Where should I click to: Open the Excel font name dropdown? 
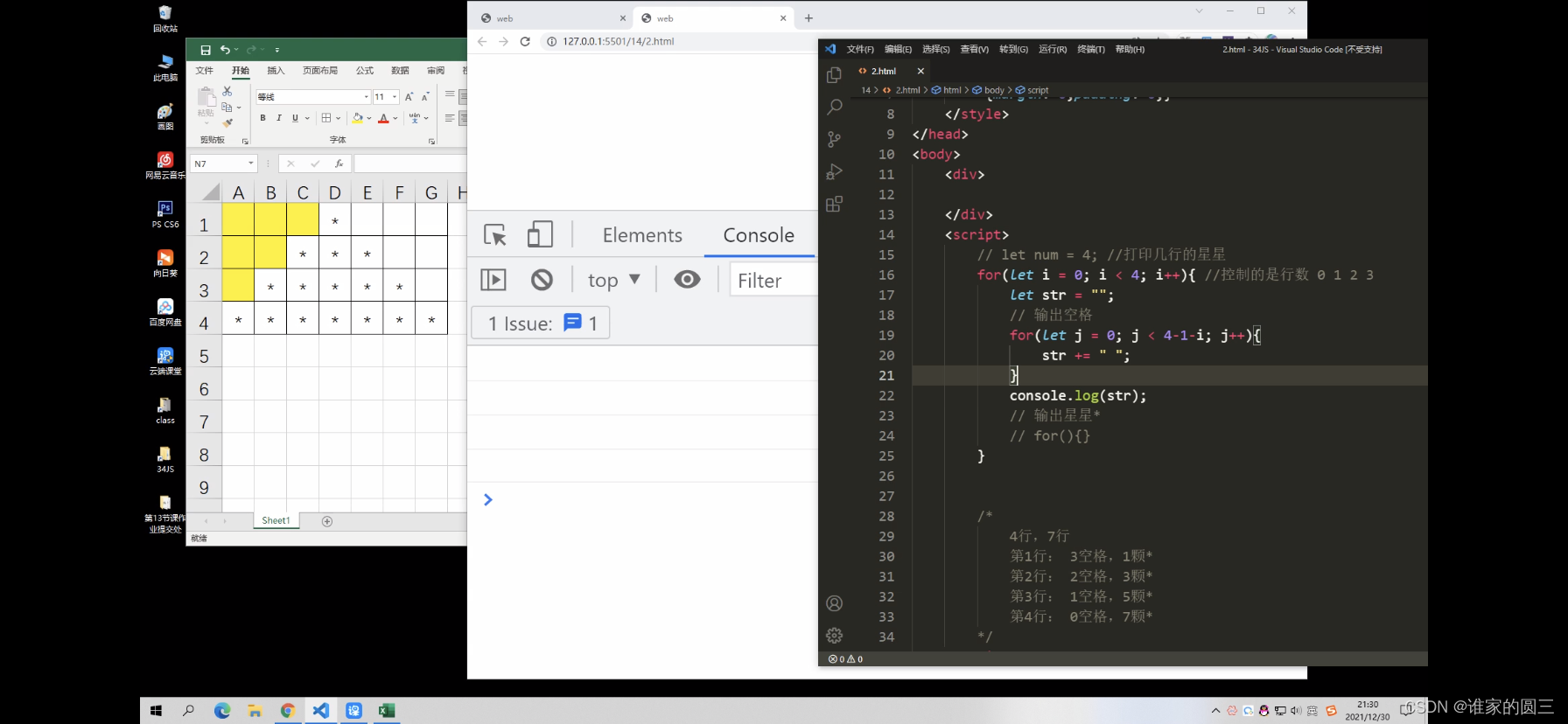[366, 97]
